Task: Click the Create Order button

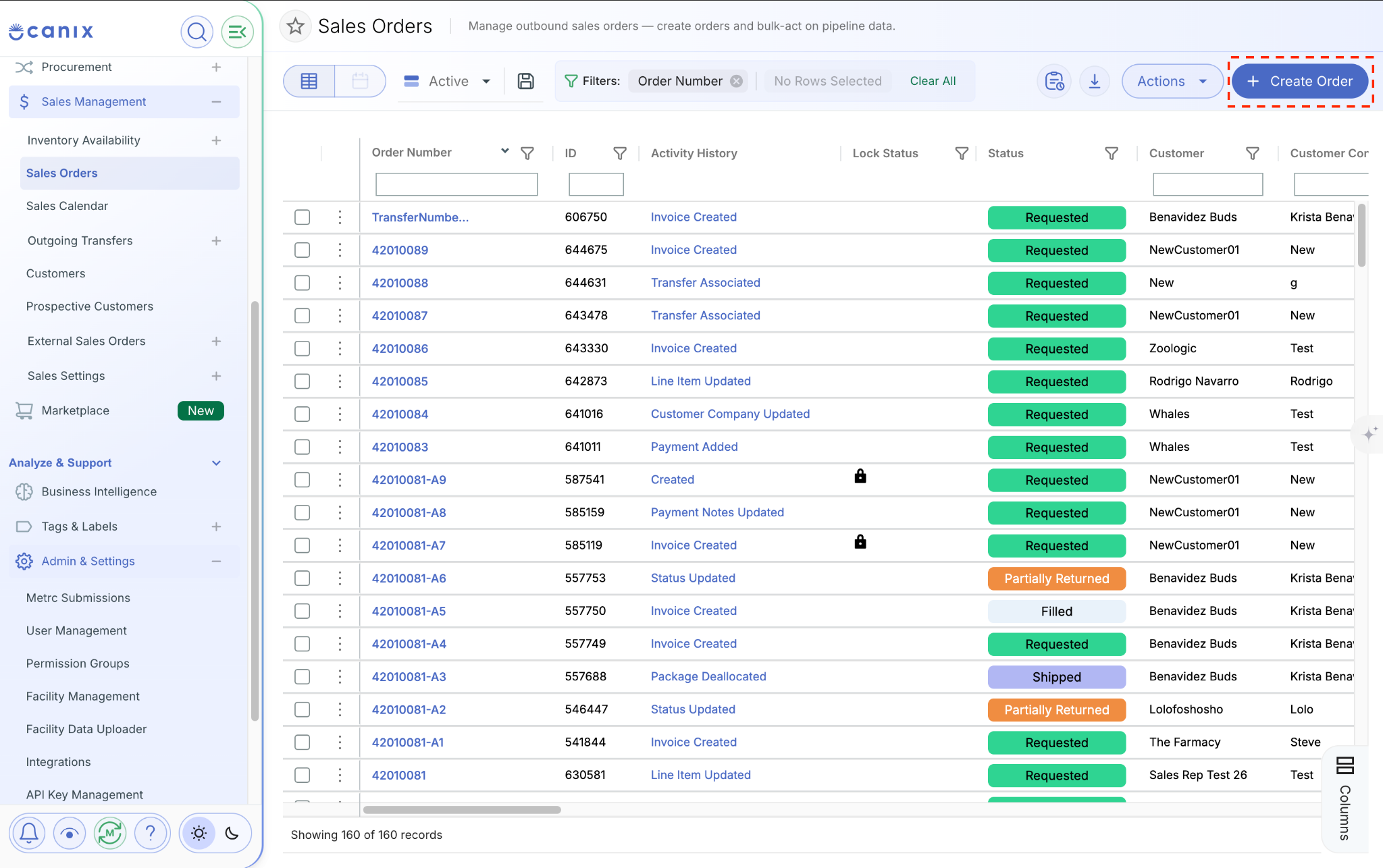Action: 1301,81
